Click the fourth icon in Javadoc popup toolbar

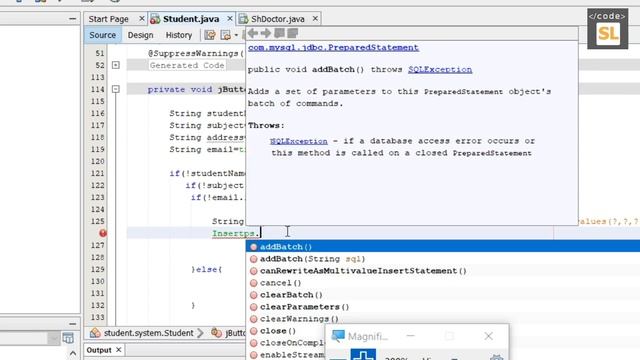click(293, 33)
